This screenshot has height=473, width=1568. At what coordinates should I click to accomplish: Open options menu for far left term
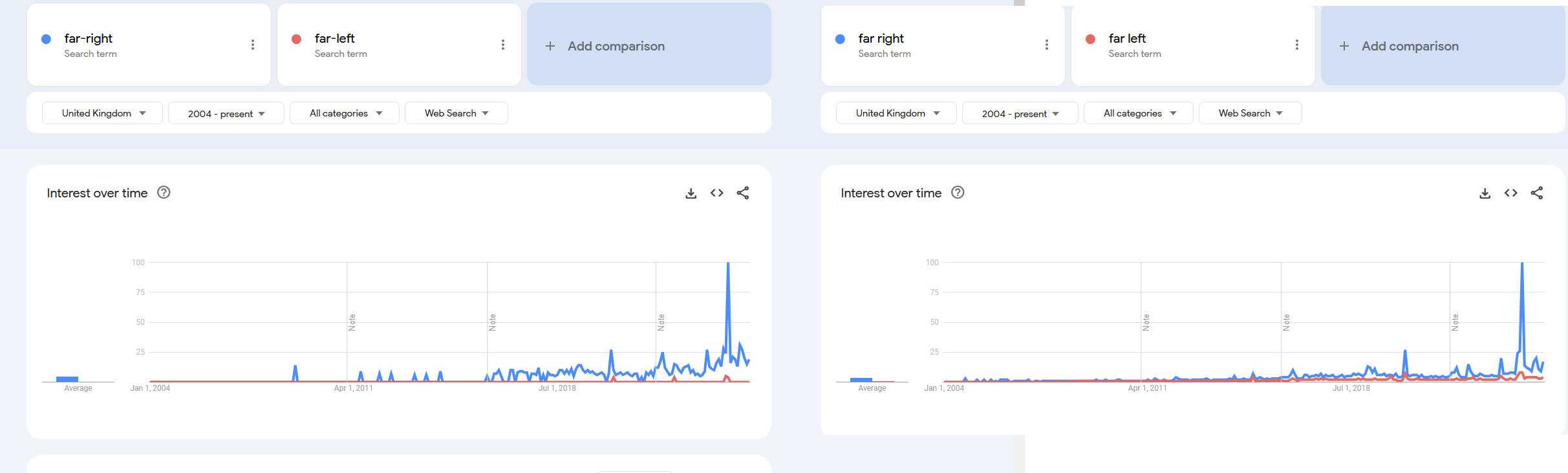[1297, 45]
